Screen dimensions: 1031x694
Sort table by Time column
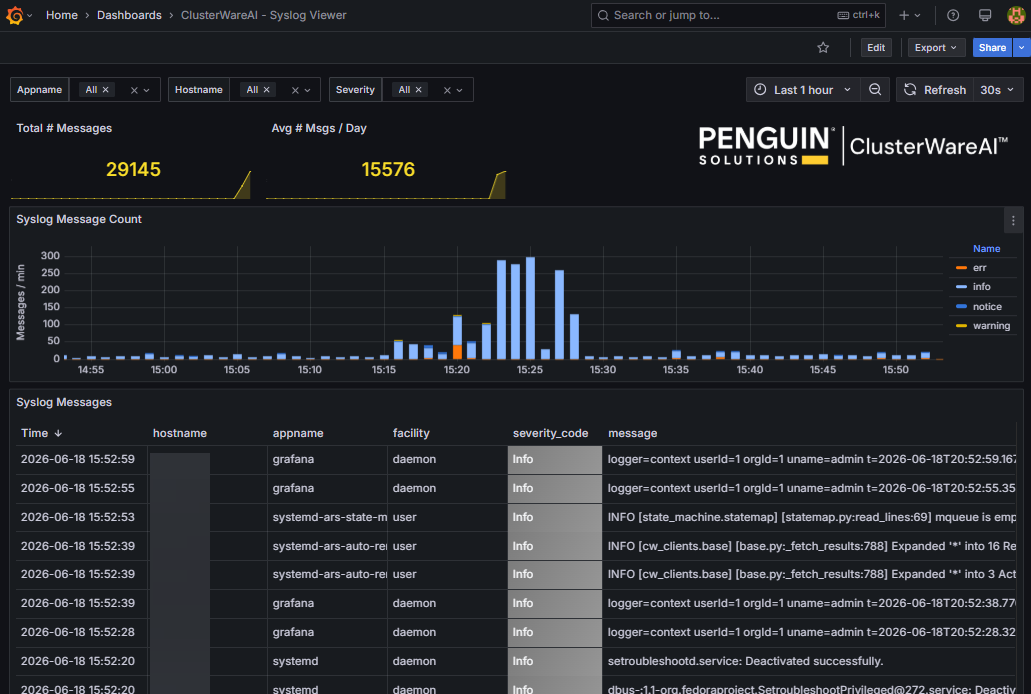click(41, 433)
